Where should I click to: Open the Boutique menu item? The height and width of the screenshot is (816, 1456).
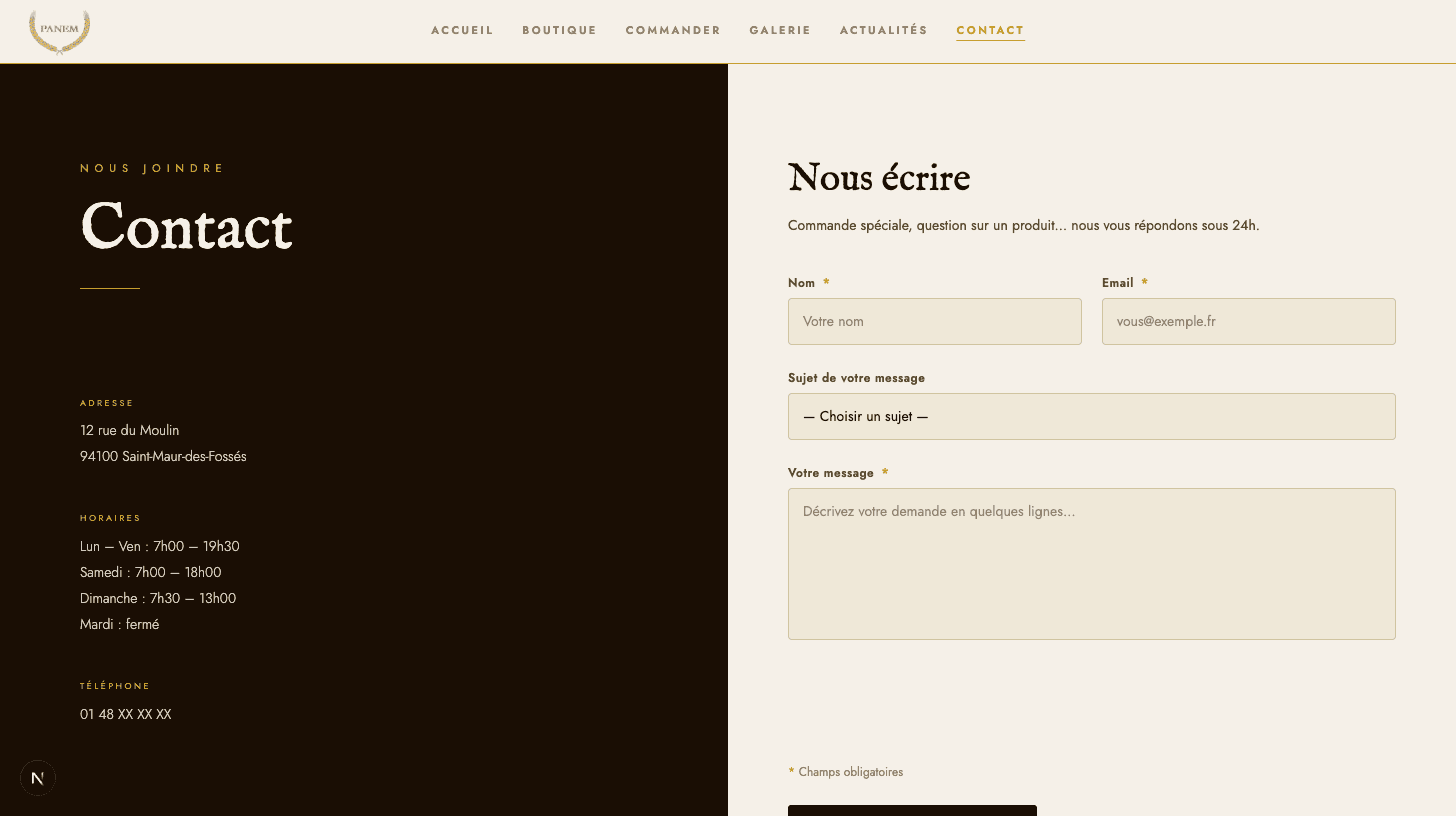[x=559, y=30]
